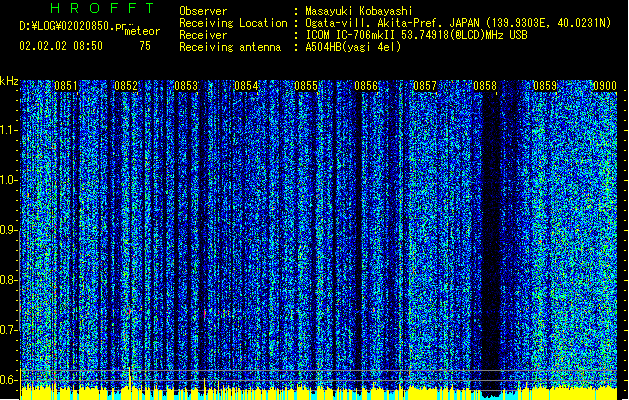Image resolution: width=629 pixels, height=400 pixels.
Task: Click the kHz axis unit label
Action: pos(9,81)
